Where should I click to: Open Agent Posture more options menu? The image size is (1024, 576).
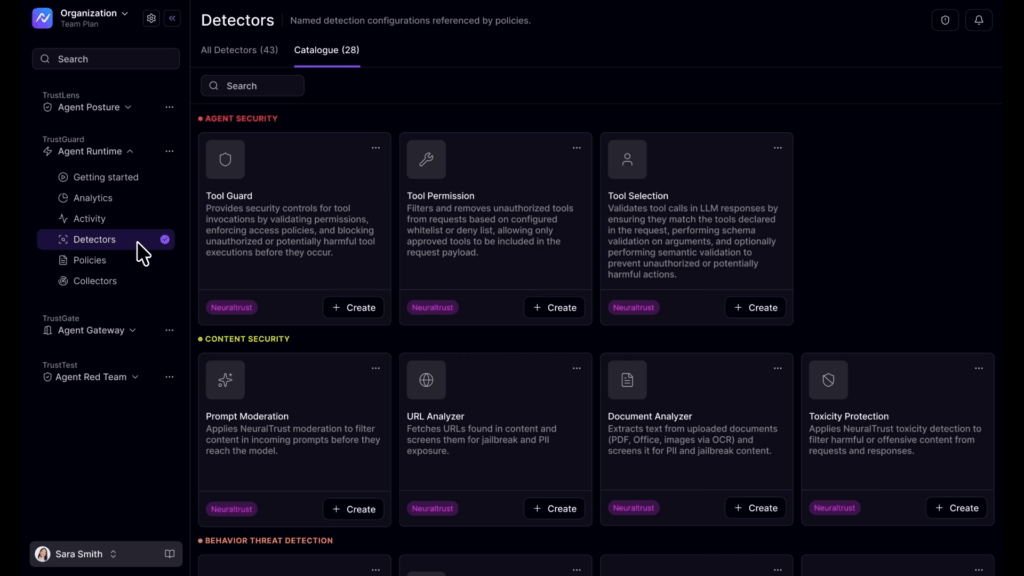coord(169,107)
